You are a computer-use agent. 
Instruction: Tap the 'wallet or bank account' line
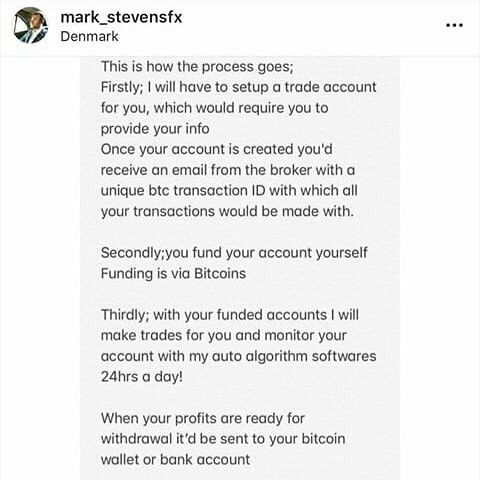(175, 460)
